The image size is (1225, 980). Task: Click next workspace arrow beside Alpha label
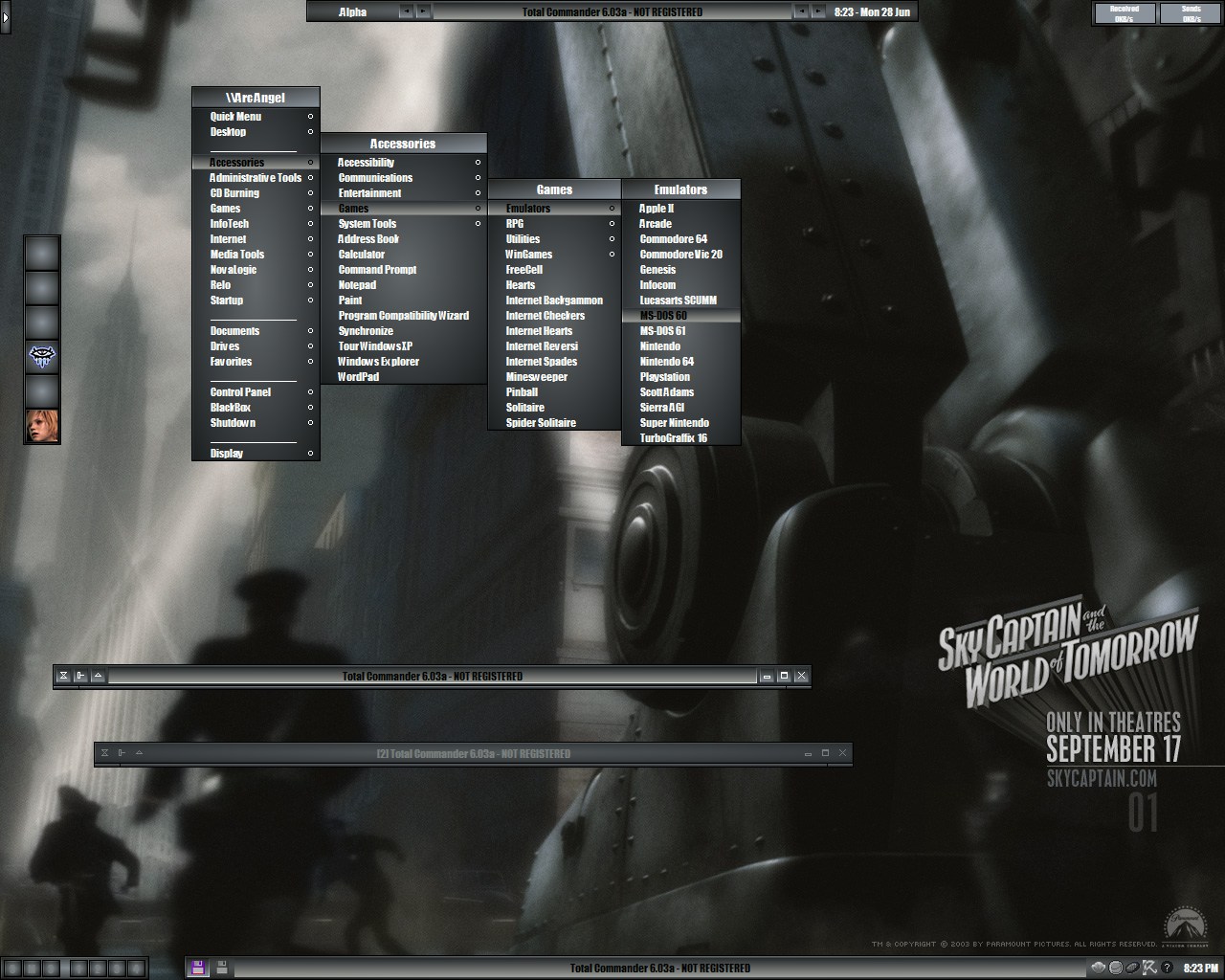click(423, 11)
